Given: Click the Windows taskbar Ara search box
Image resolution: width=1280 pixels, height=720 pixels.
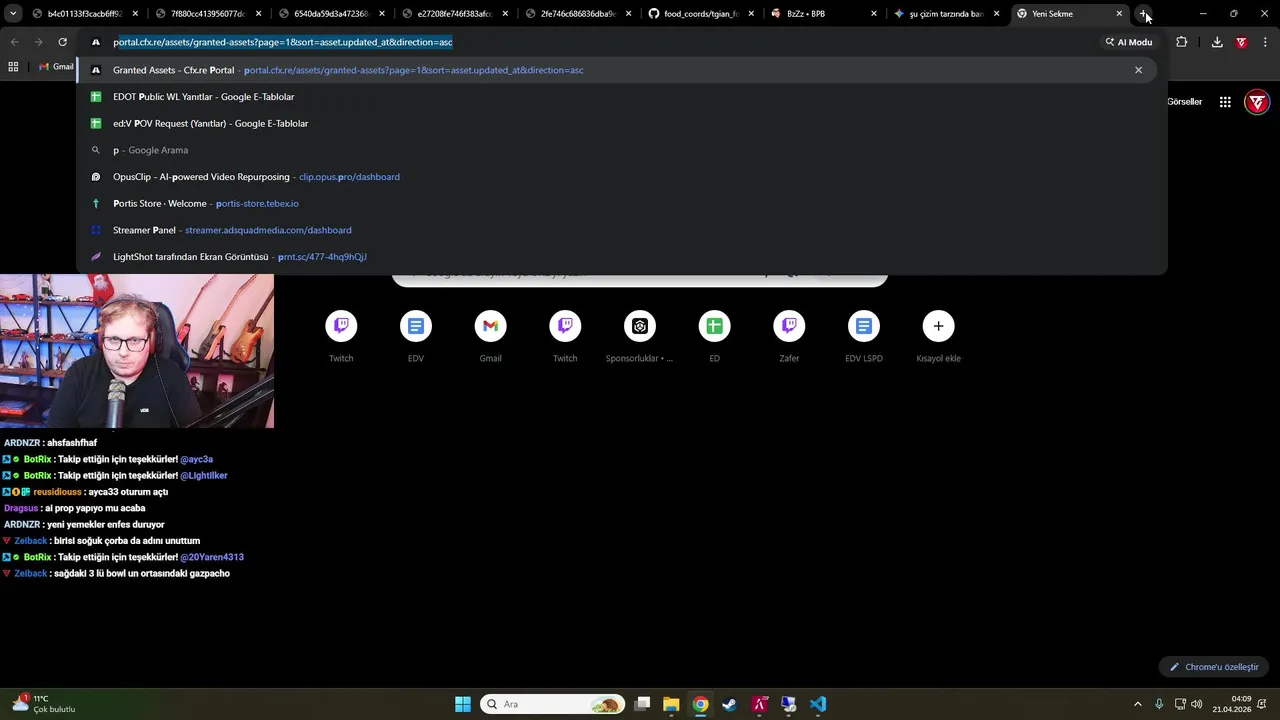Looking at the screenshot, I should coord(552,704).
